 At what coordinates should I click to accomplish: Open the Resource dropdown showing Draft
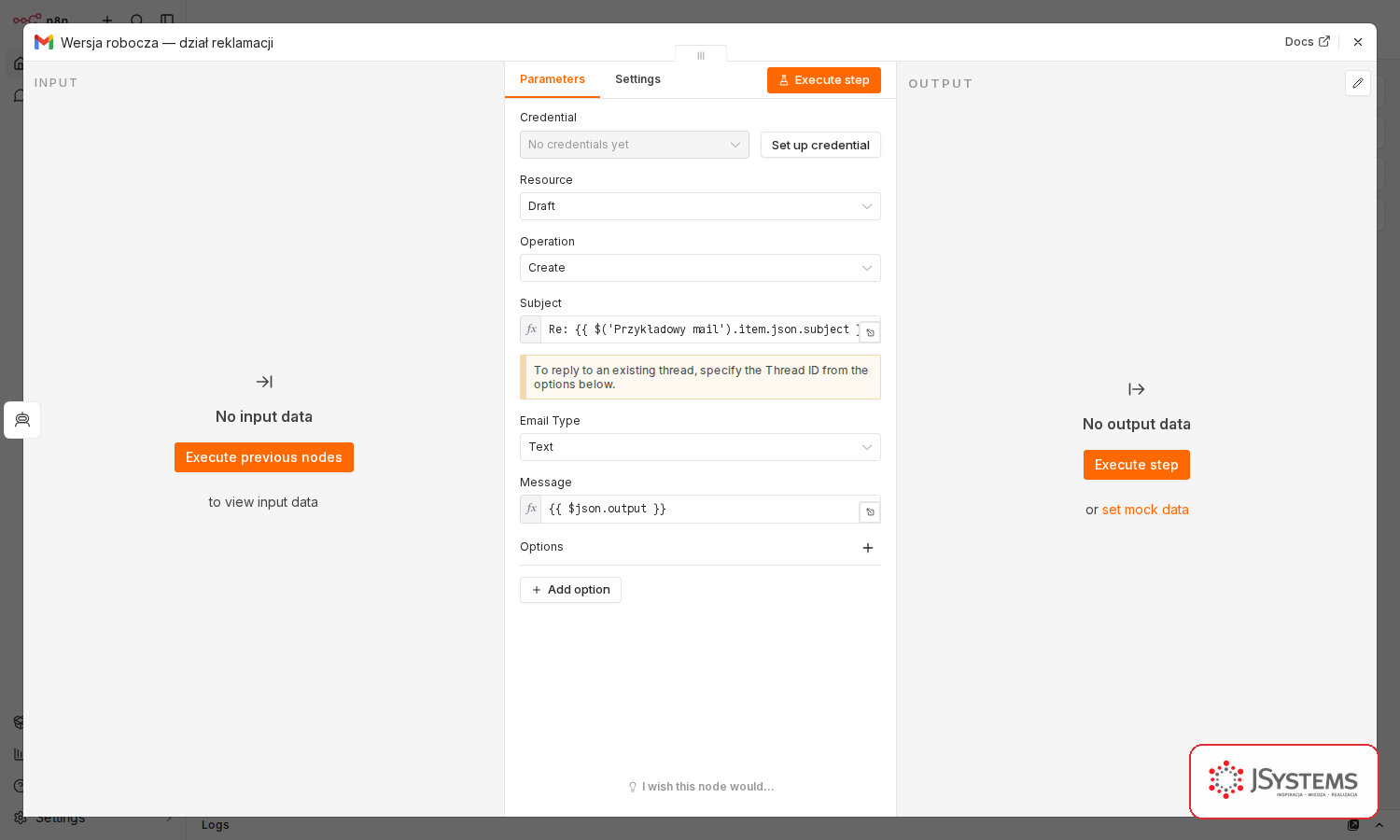(x=700, y=206)
